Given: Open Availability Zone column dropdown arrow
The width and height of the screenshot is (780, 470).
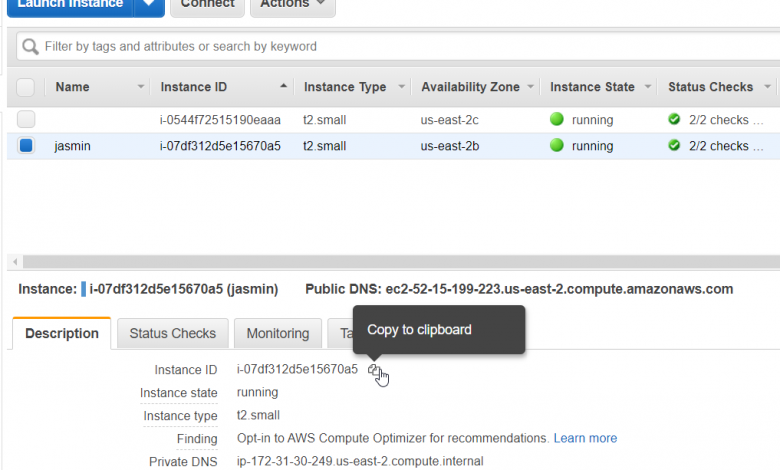Looking at the screenshot, I should click(x=530, y=87).
